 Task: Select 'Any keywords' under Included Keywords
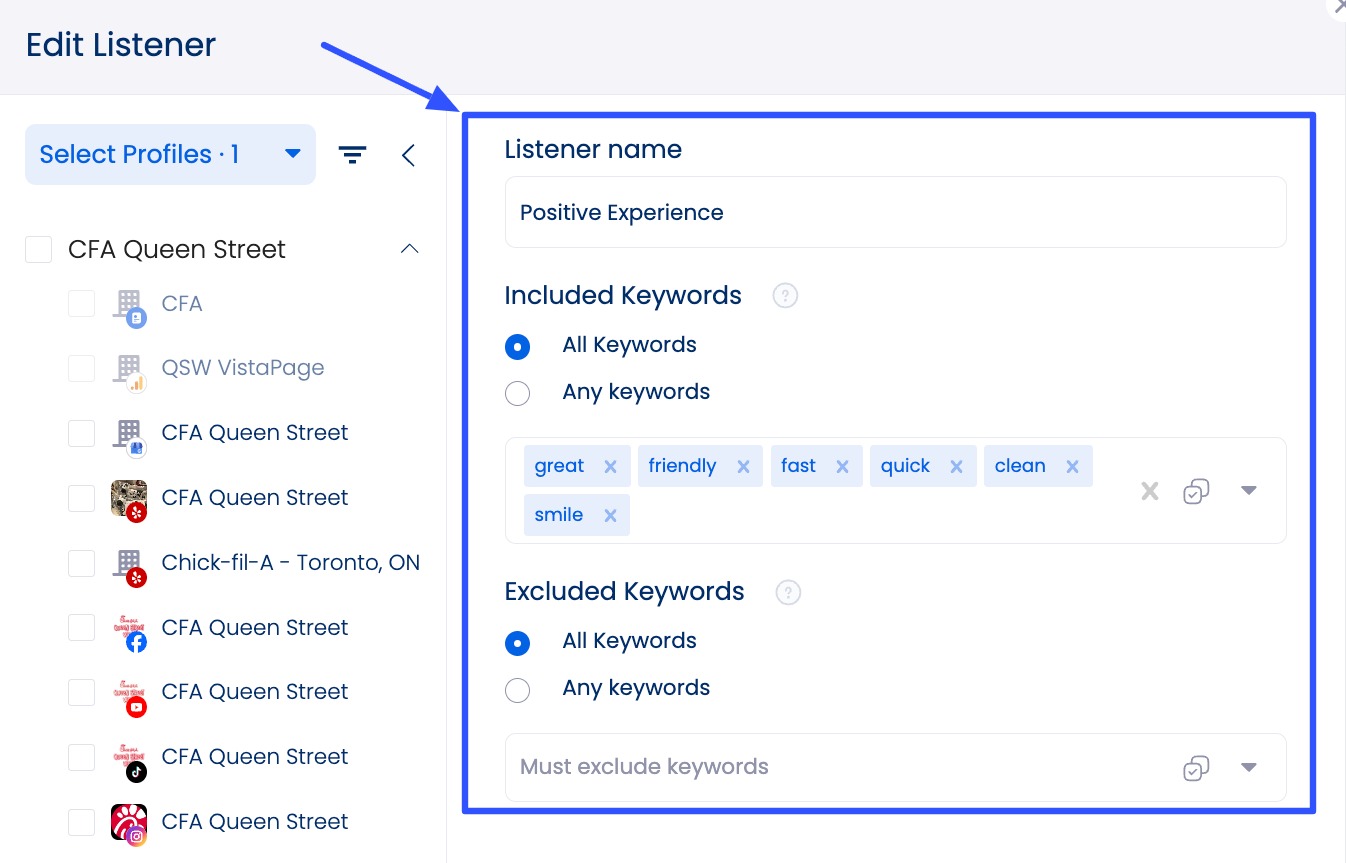518,393
